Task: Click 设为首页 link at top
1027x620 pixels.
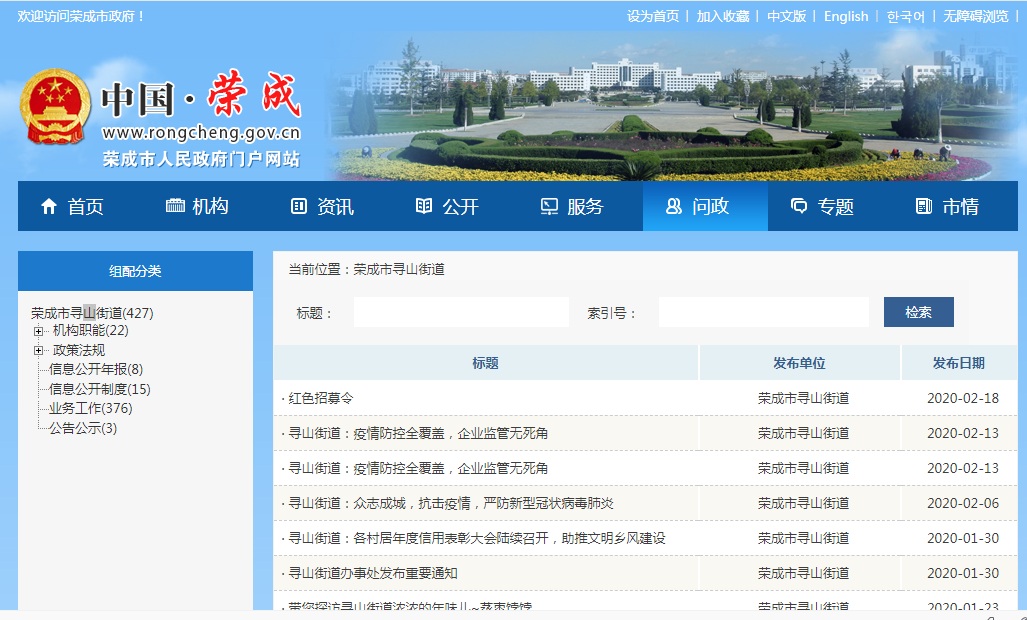Action: click(652, 16)
